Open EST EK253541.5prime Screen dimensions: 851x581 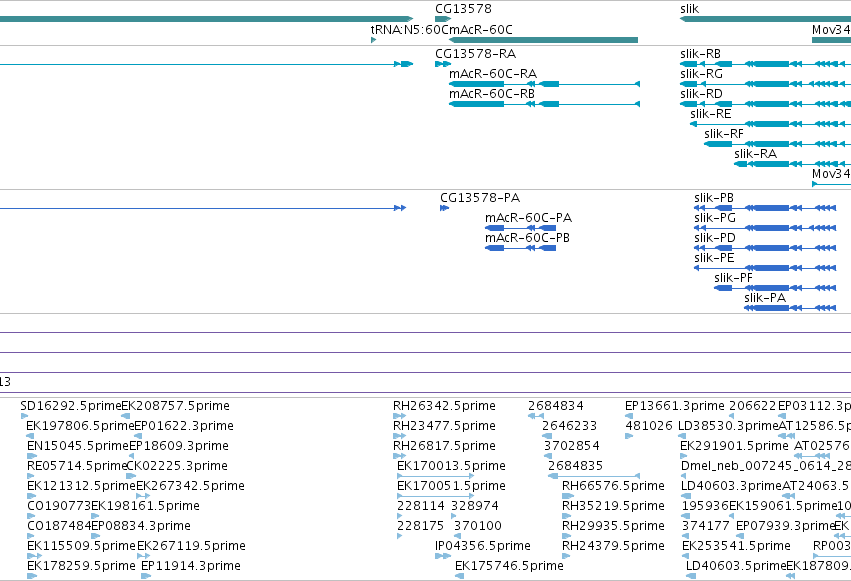(x=736, y=546)
